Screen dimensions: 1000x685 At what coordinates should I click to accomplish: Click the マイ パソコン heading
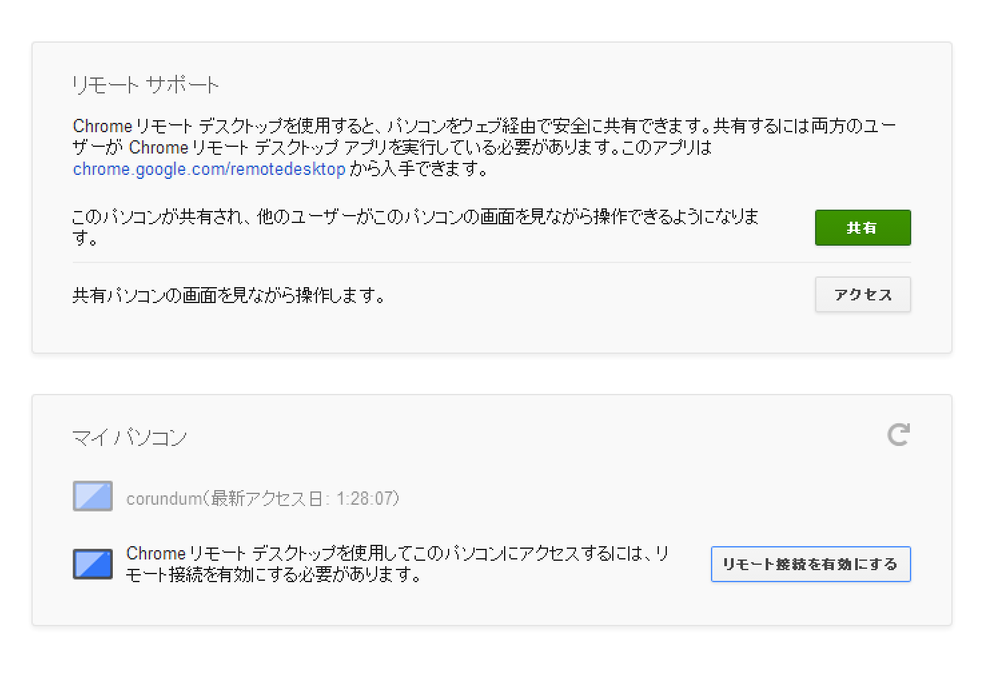coord(130,437)
